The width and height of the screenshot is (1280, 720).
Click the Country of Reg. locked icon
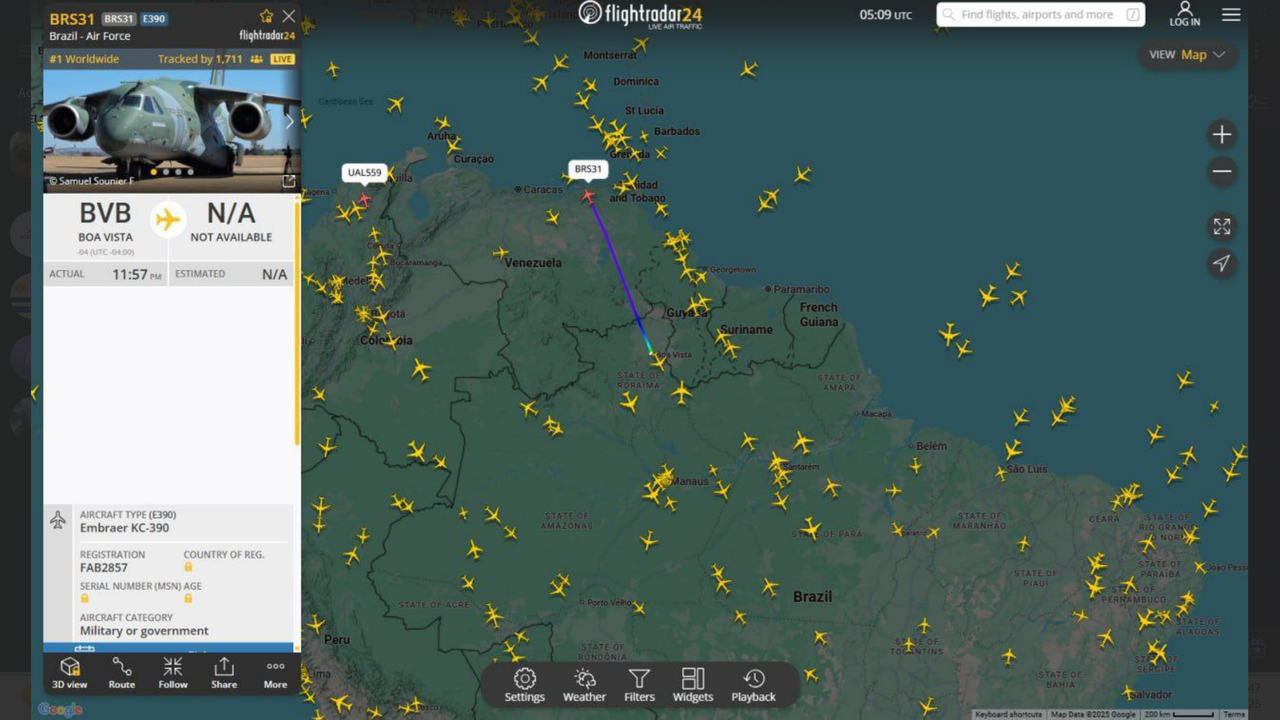[x=188, y=567]
